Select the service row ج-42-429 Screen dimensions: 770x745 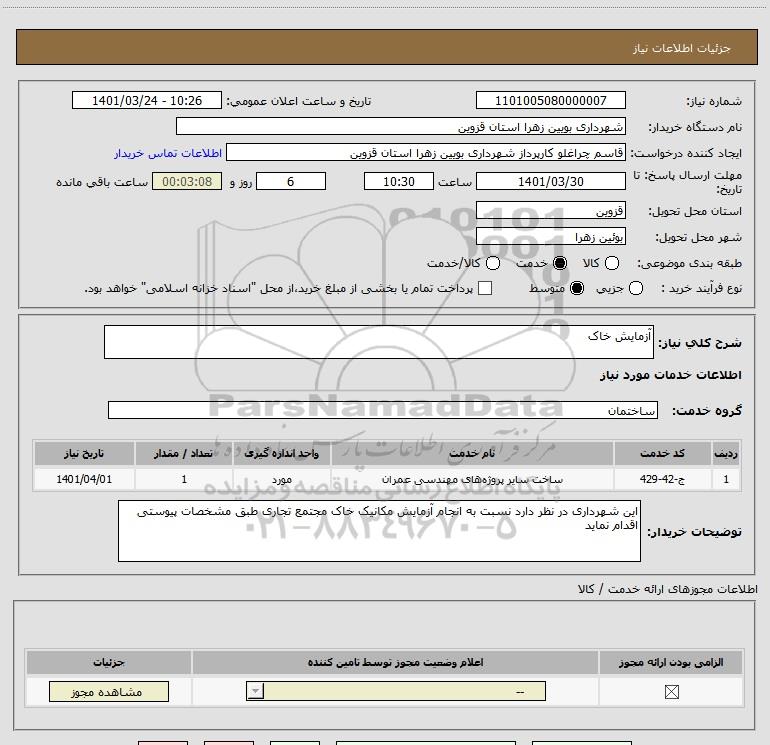click(x=386, y=479)
